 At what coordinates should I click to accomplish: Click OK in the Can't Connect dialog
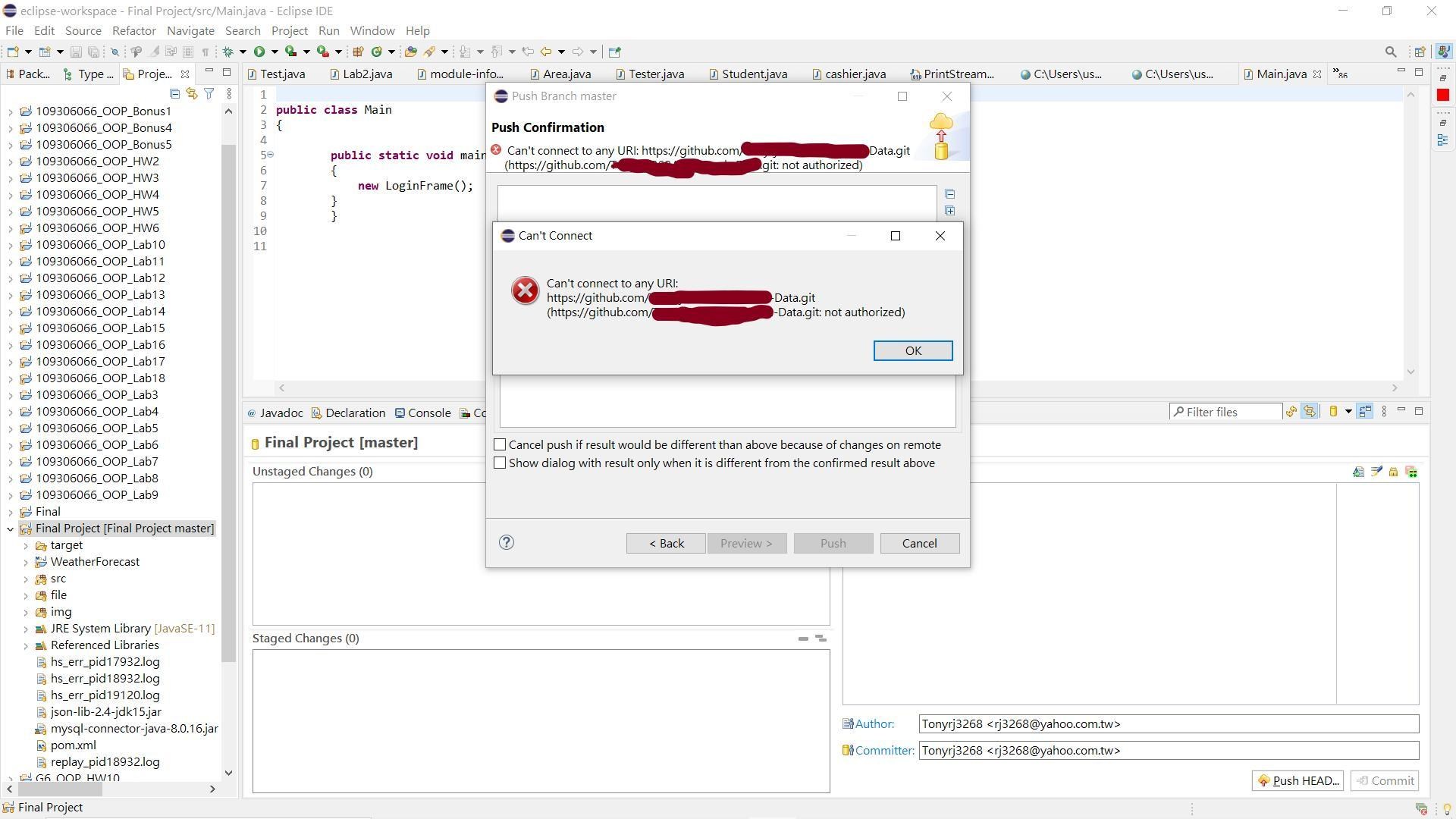(x=913, y=350)
